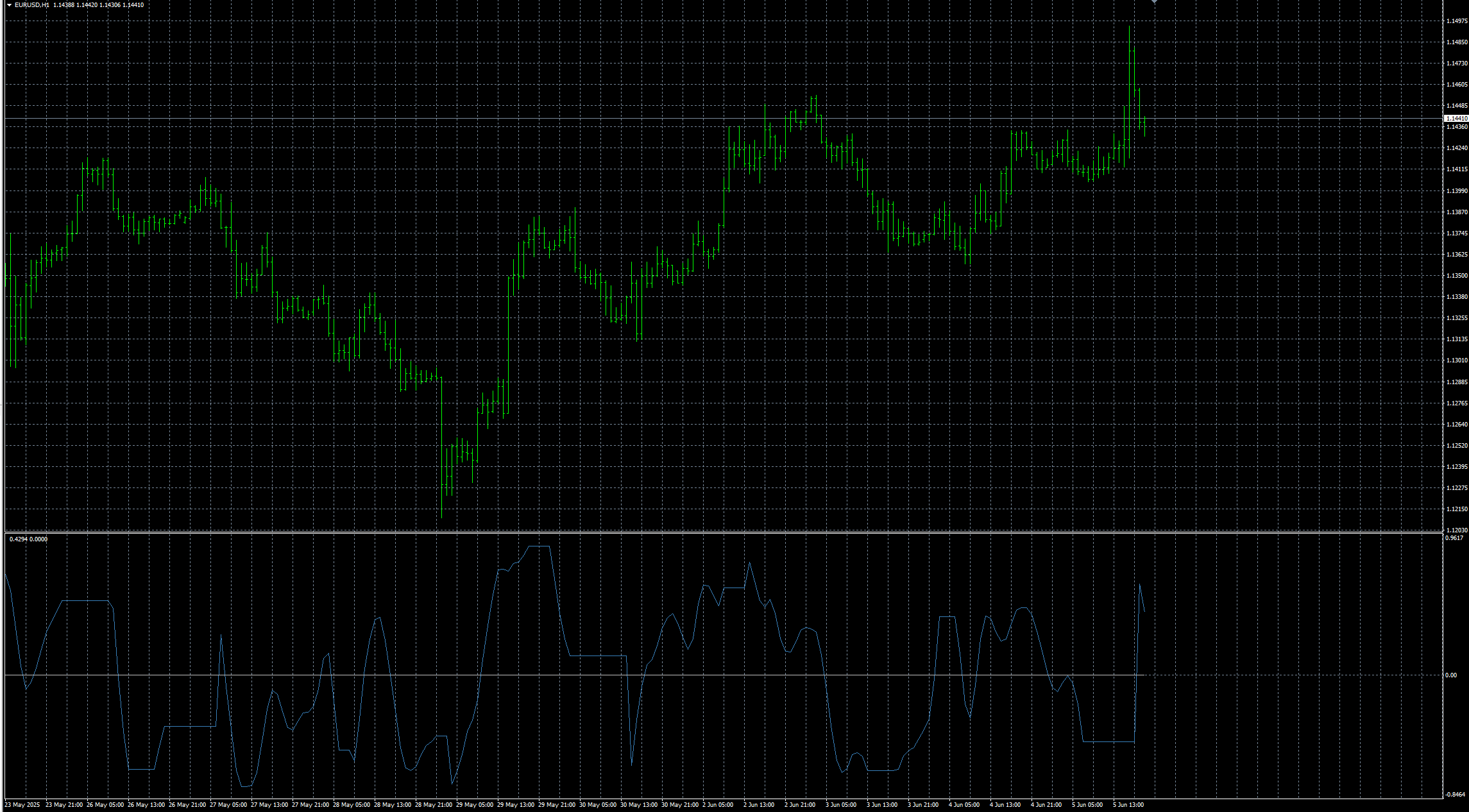Image resolution: width=1469 pixels, height=812 pixels.
Task: Click the 1.12765 price axis label
Action: tap(1457, 403)
